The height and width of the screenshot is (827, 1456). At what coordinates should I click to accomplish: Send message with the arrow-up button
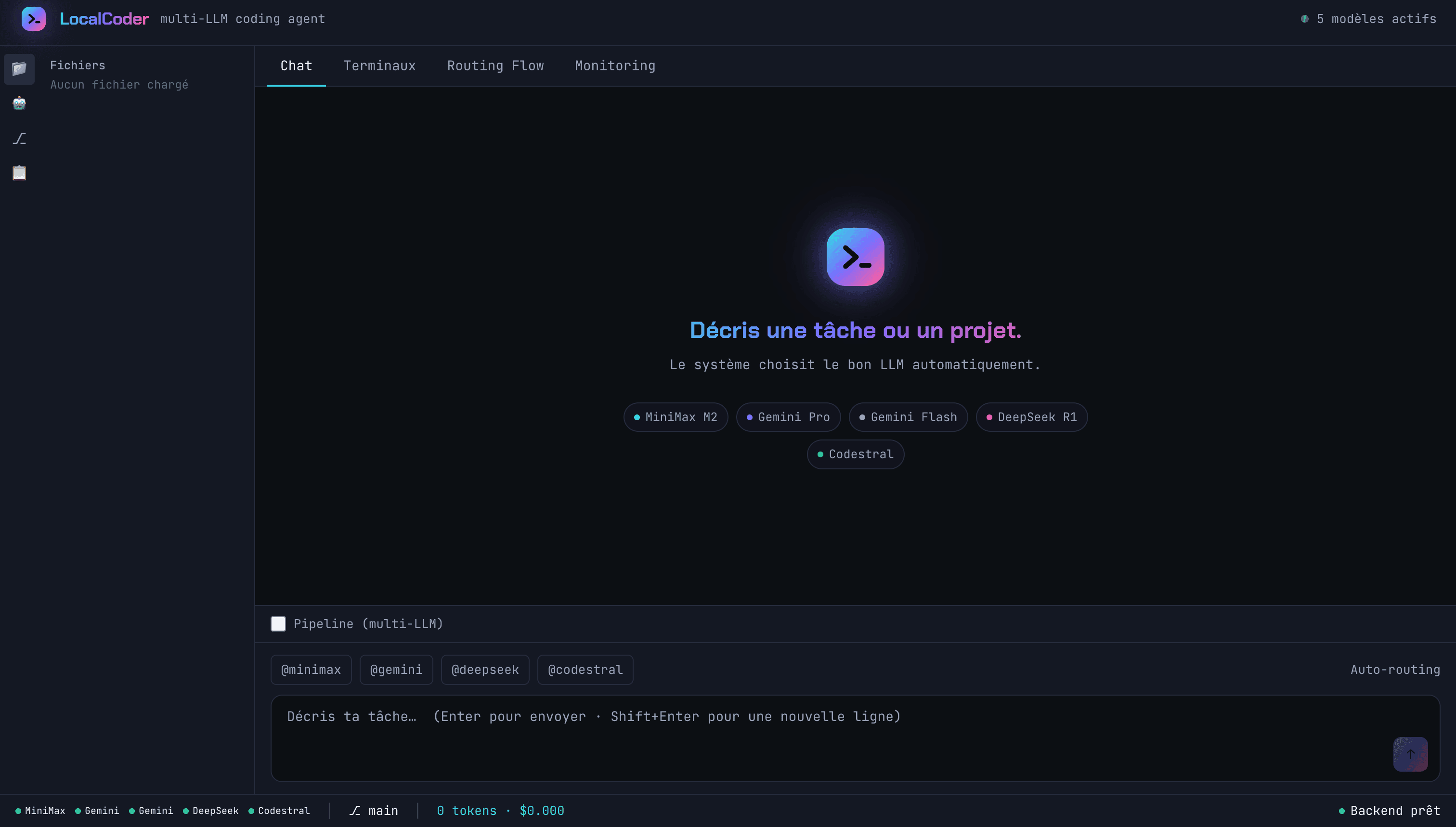point(1410,754)
